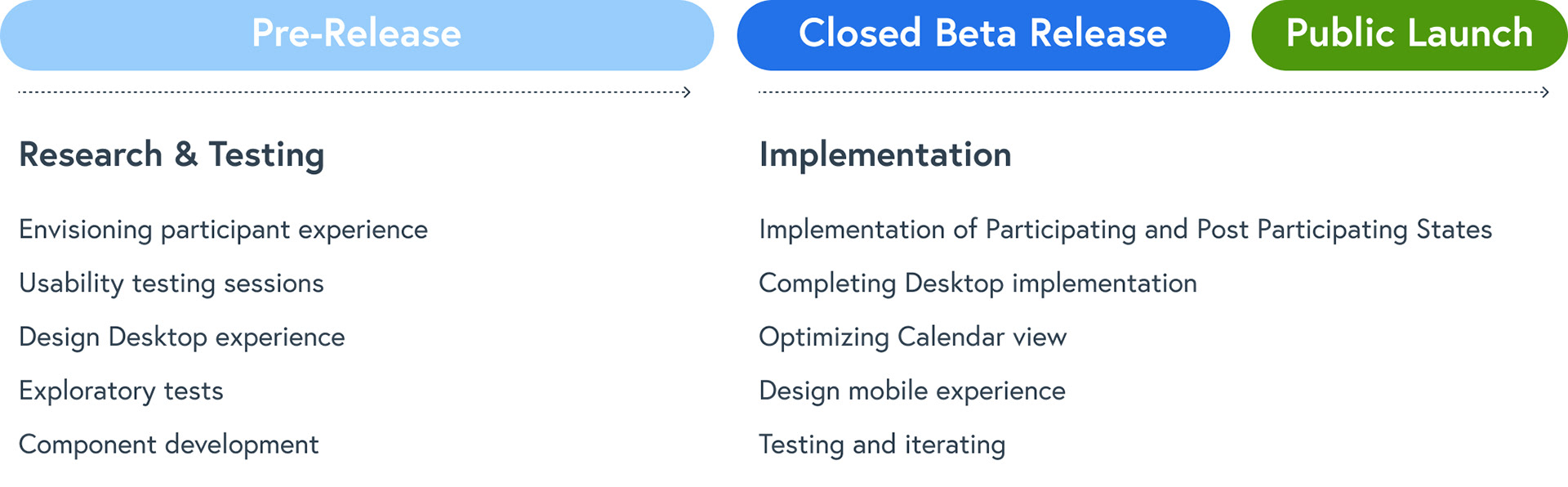The width and height of the screenshot is (1568, 487).
Task: Open the Optimizing Calendar view item
Action: pos(913,337)
